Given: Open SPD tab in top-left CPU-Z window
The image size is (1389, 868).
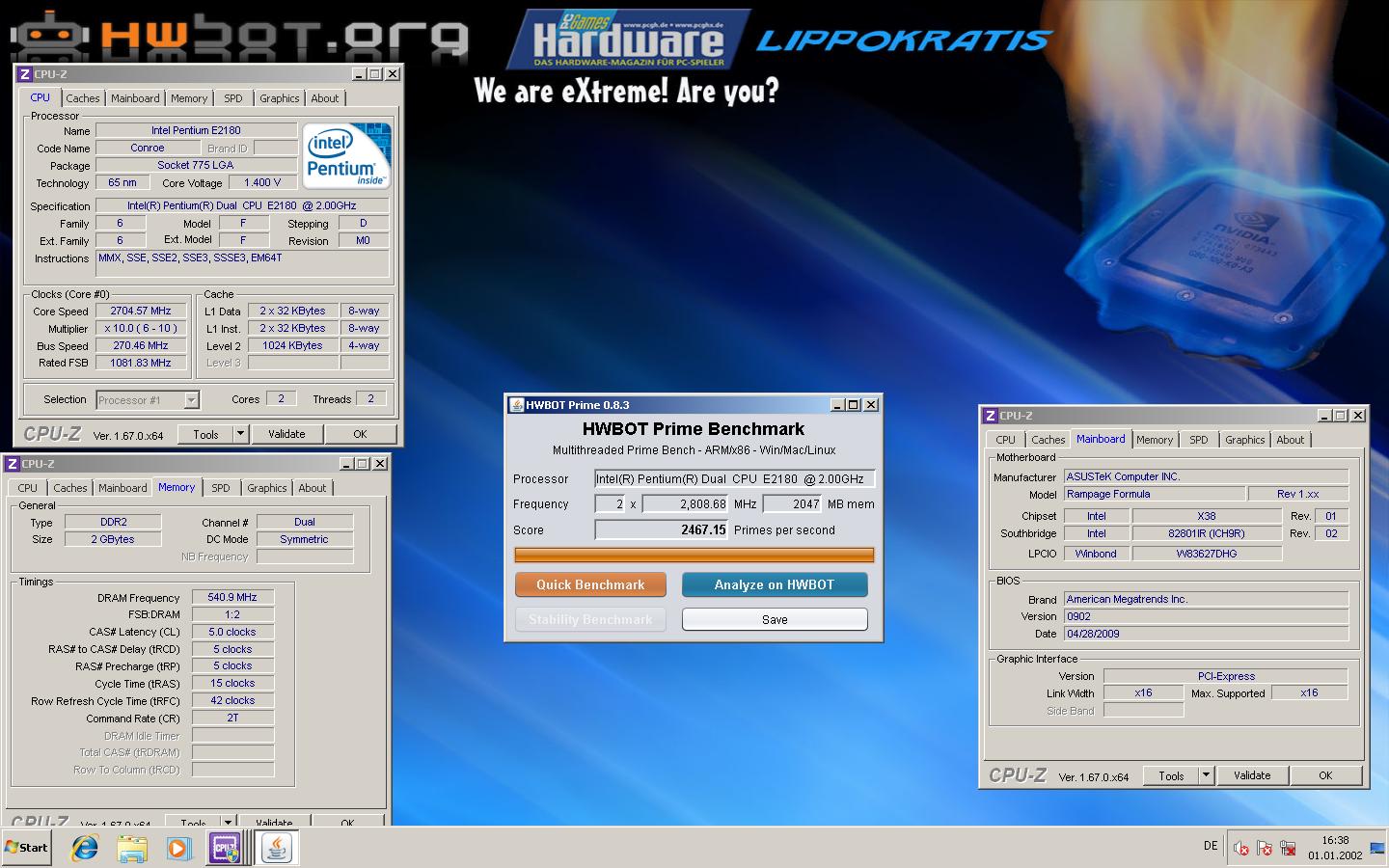Looking at the screenshot, I should (233, 98).
